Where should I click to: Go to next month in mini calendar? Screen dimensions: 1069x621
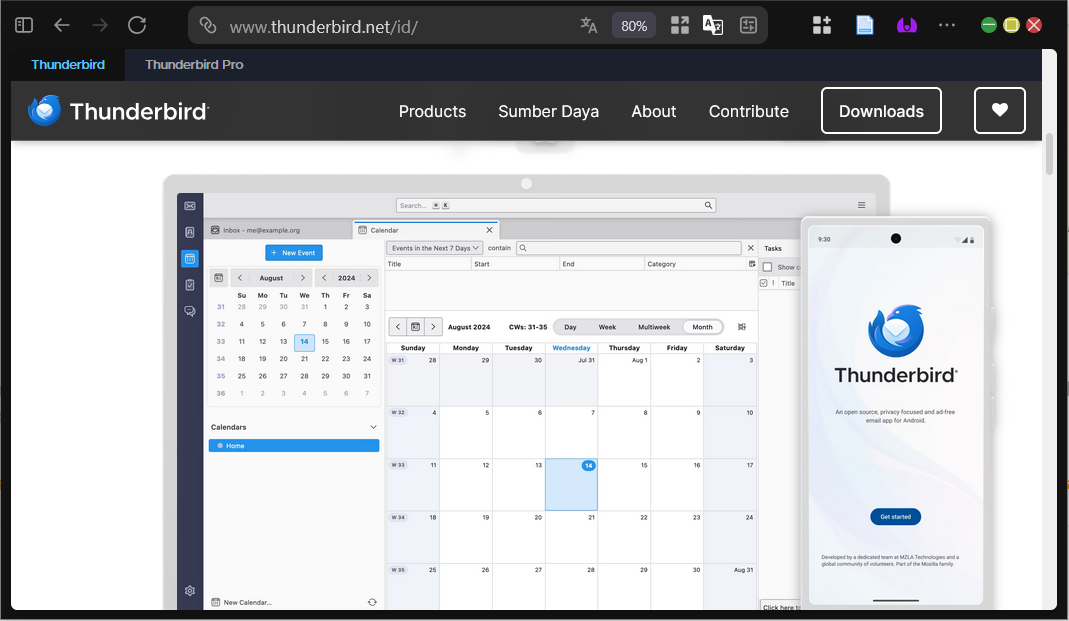coord(303,277)
